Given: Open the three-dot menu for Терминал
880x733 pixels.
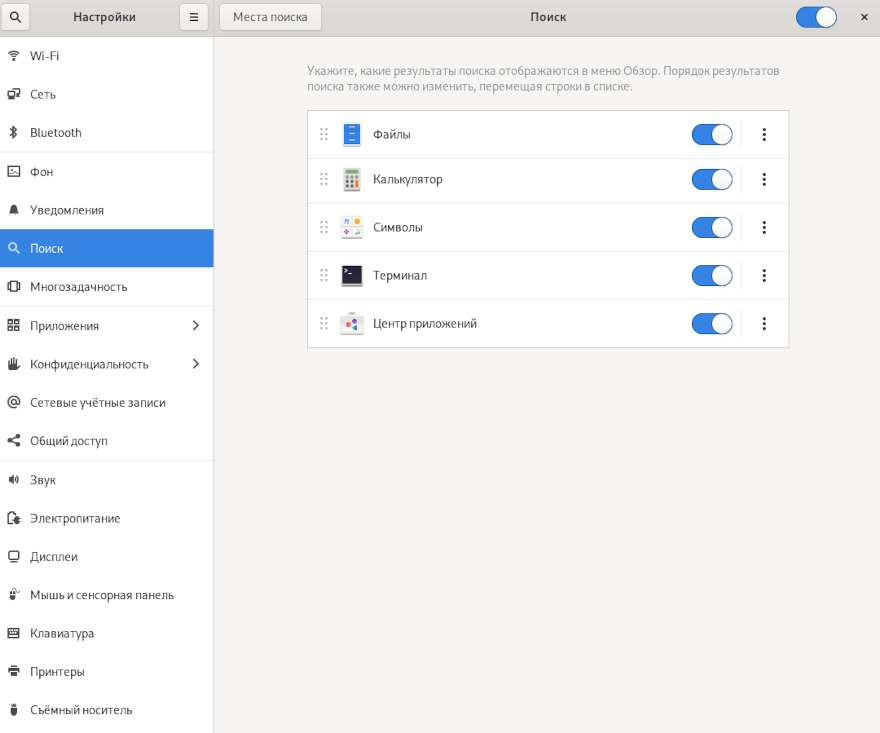Looking at the screenshot, I should tap(764, 276).
